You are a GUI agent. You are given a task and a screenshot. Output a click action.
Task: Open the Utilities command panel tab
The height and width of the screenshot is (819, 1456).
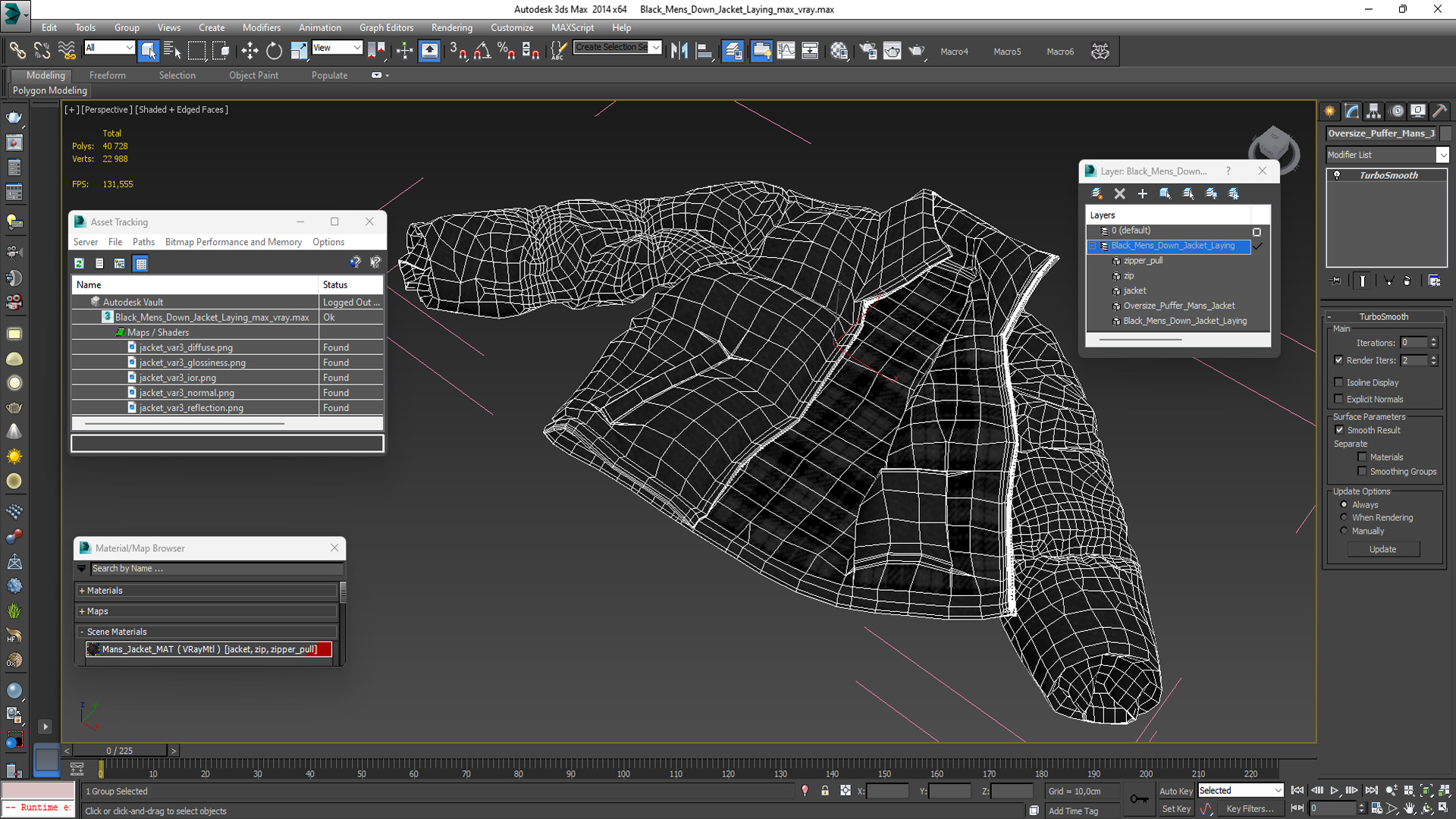coord(1440,111)
